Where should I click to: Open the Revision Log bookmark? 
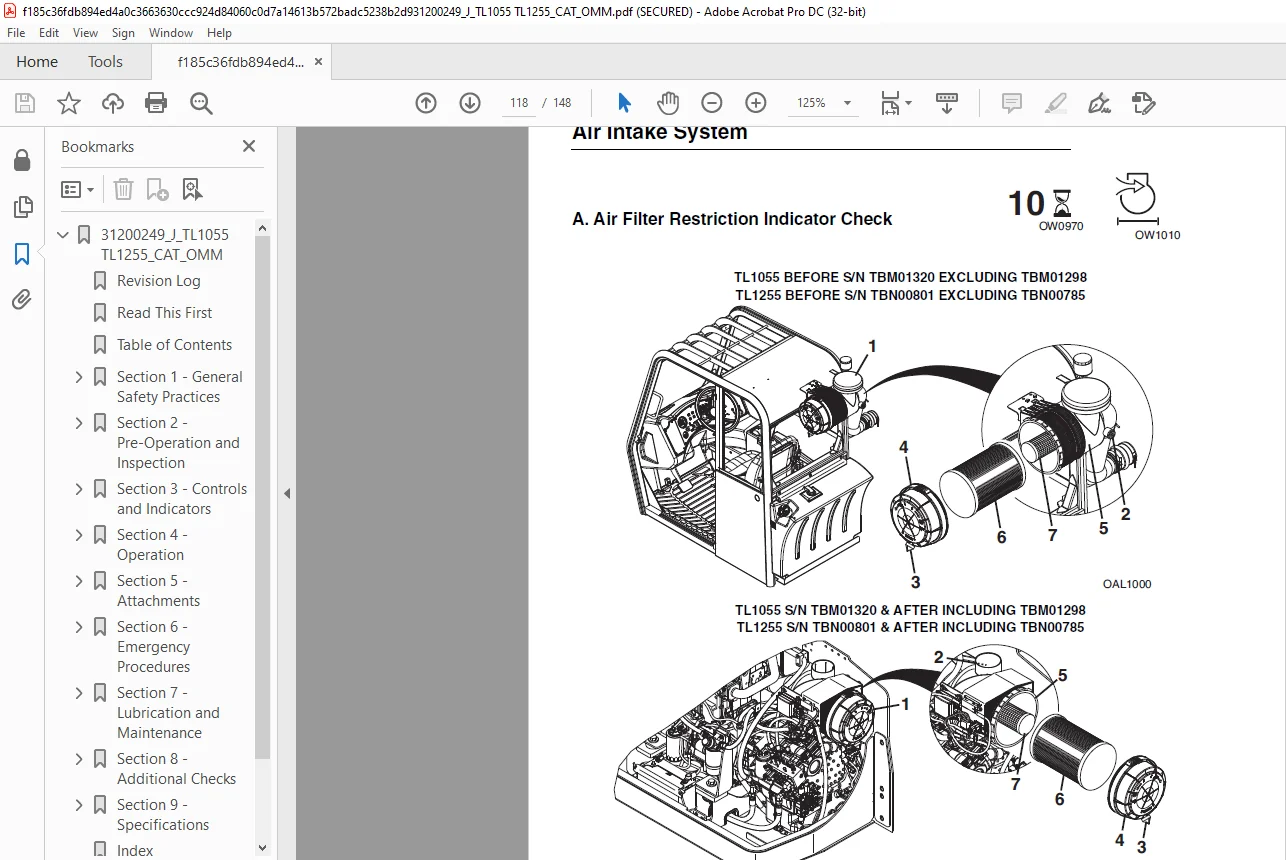[x=158, y=281]
